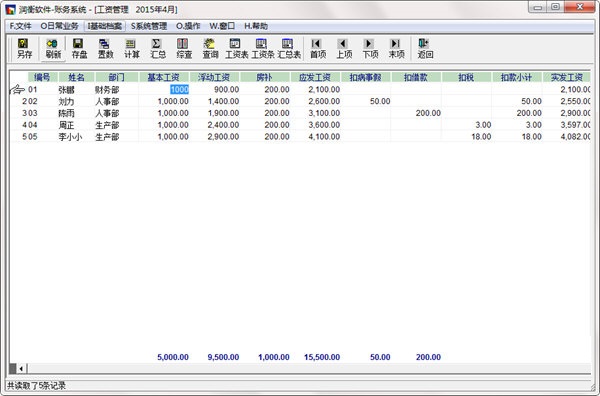Select employee name 陈雨
The height and width of the screenshot is (396, 600).
66,113
